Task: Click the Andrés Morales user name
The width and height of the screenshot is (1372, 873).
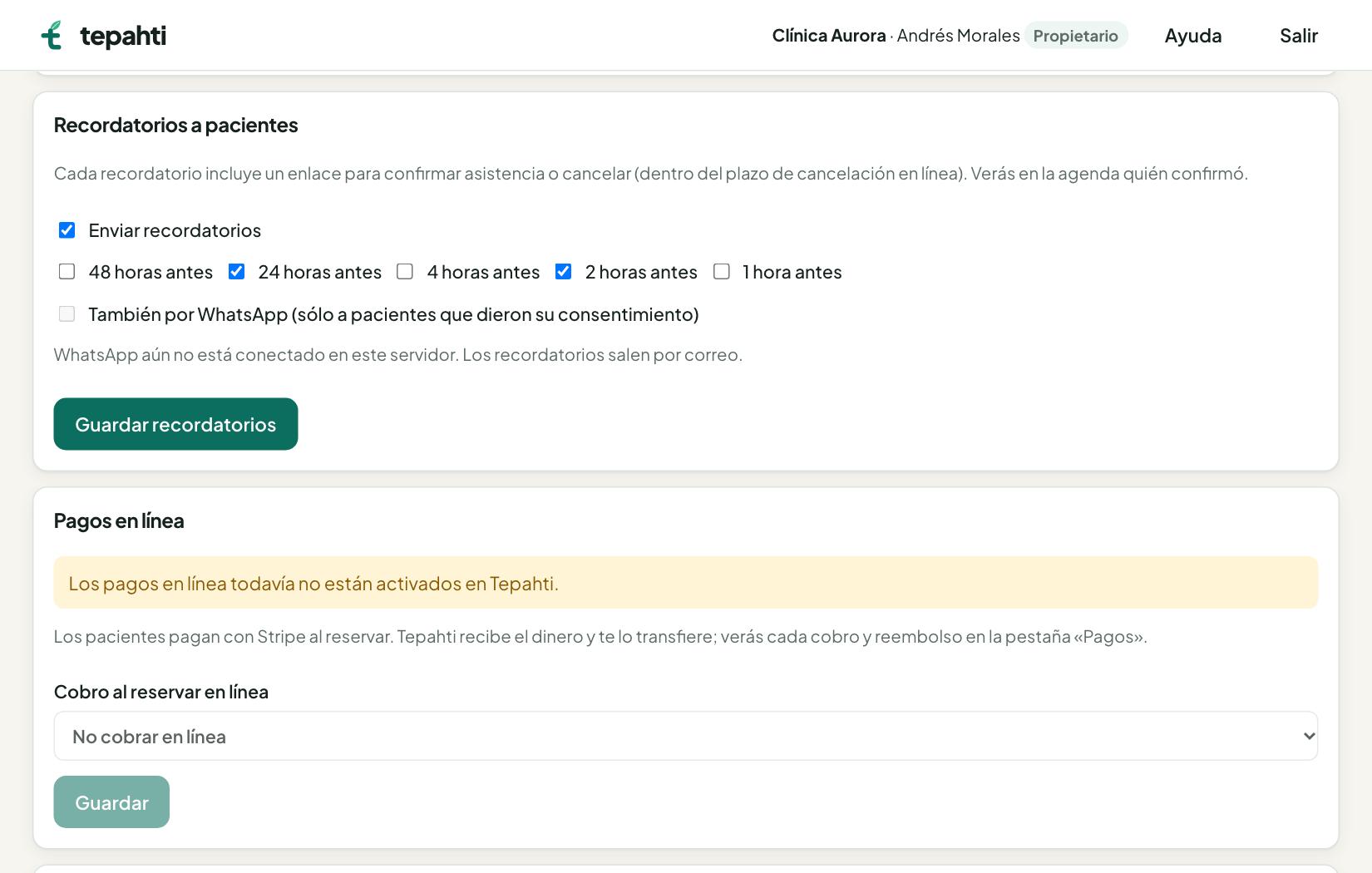Action: click(x=958, y=35)
